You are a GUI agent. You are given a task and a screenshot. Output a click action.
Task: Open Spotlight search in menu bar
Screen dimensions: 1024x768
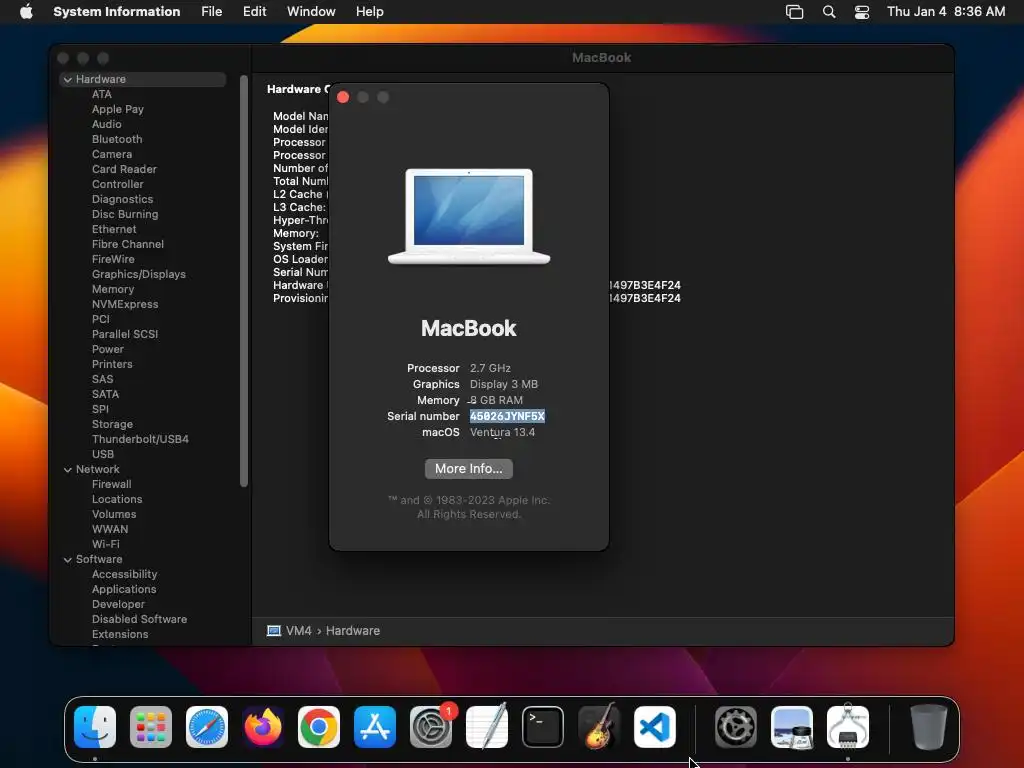829,12
